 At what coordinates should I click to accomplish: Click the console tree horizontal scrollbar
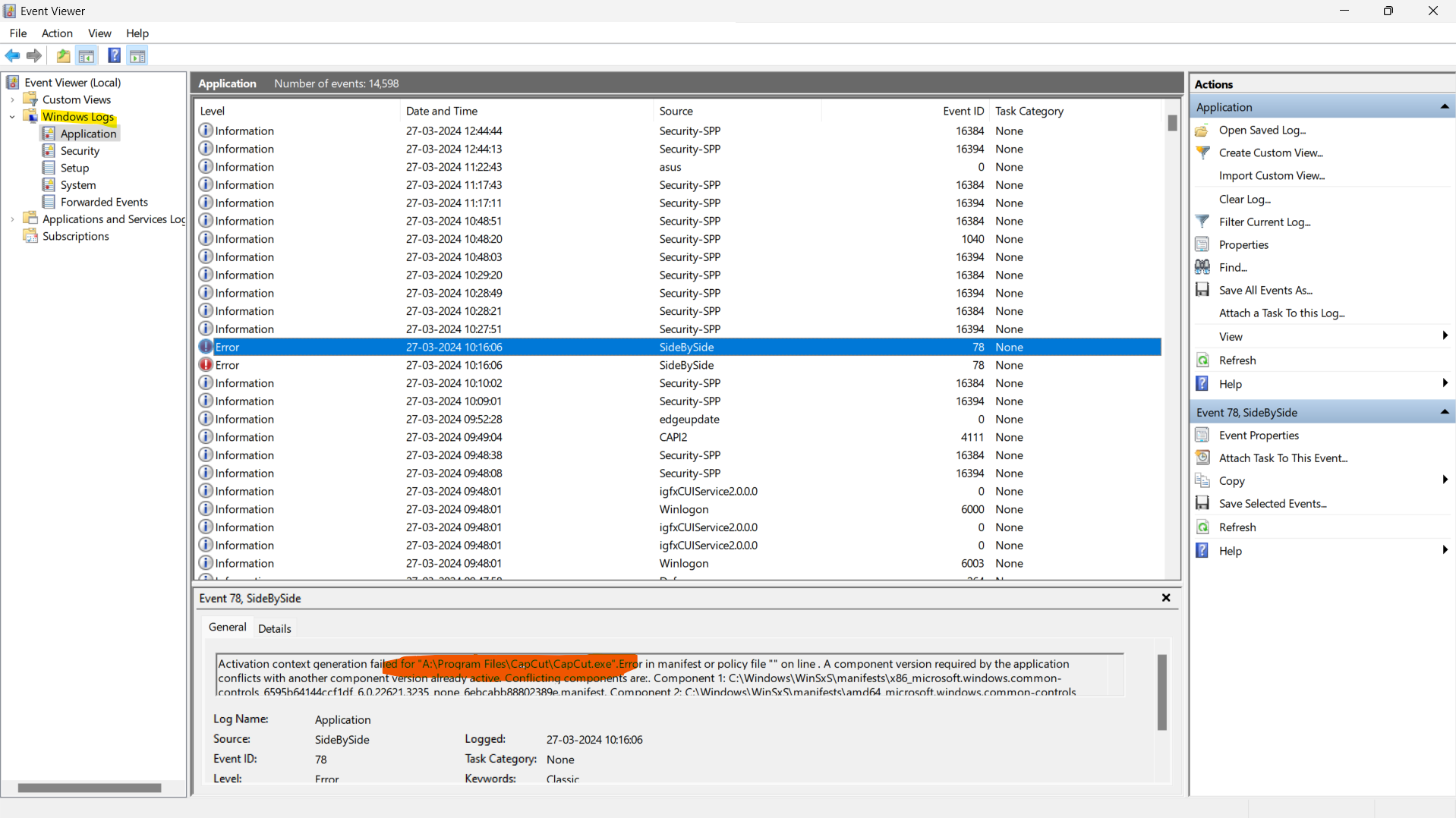coord(90,788)
